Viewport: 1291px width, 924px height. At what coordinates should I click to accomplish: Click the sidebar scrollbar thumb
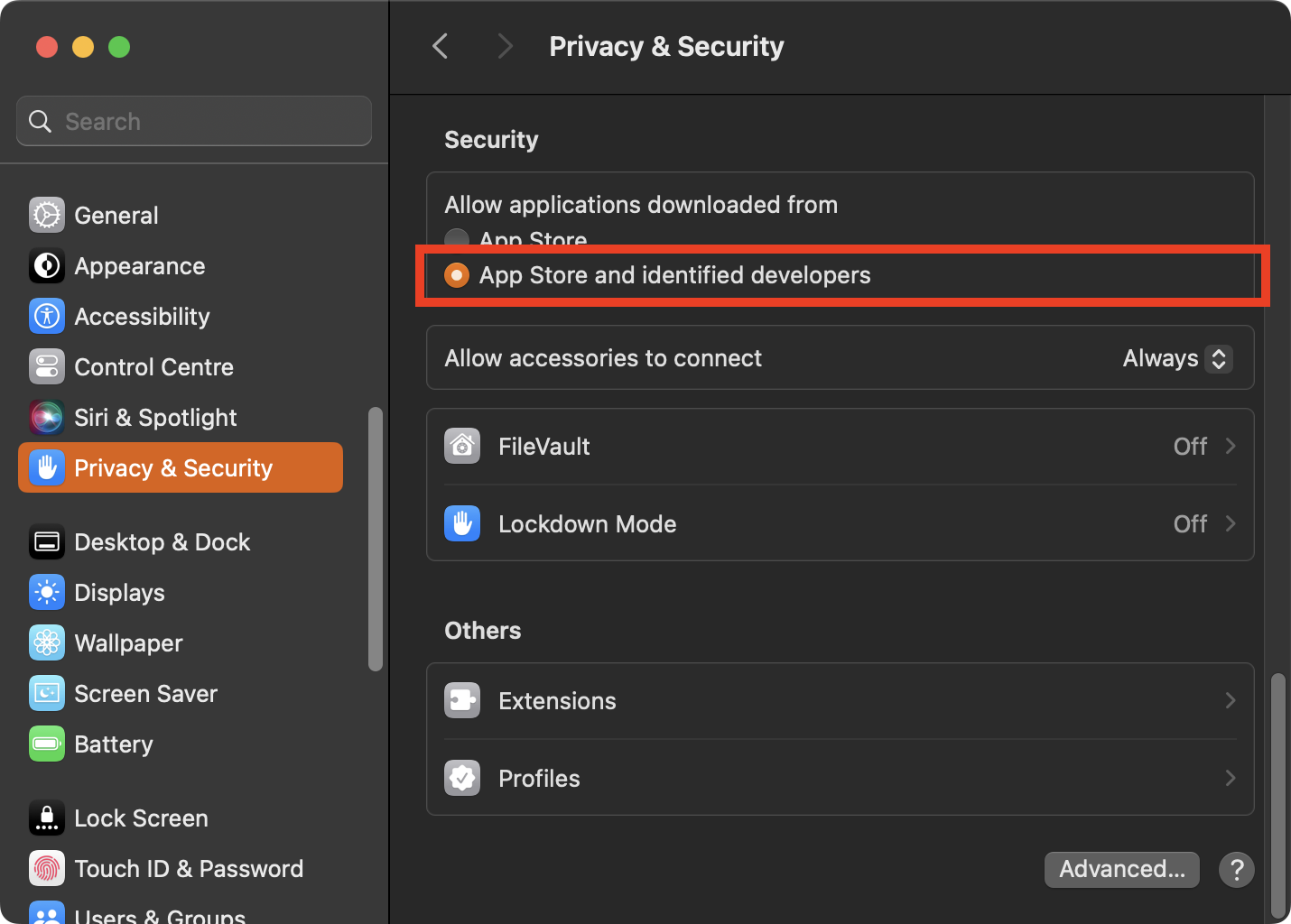tap(376, 540)
